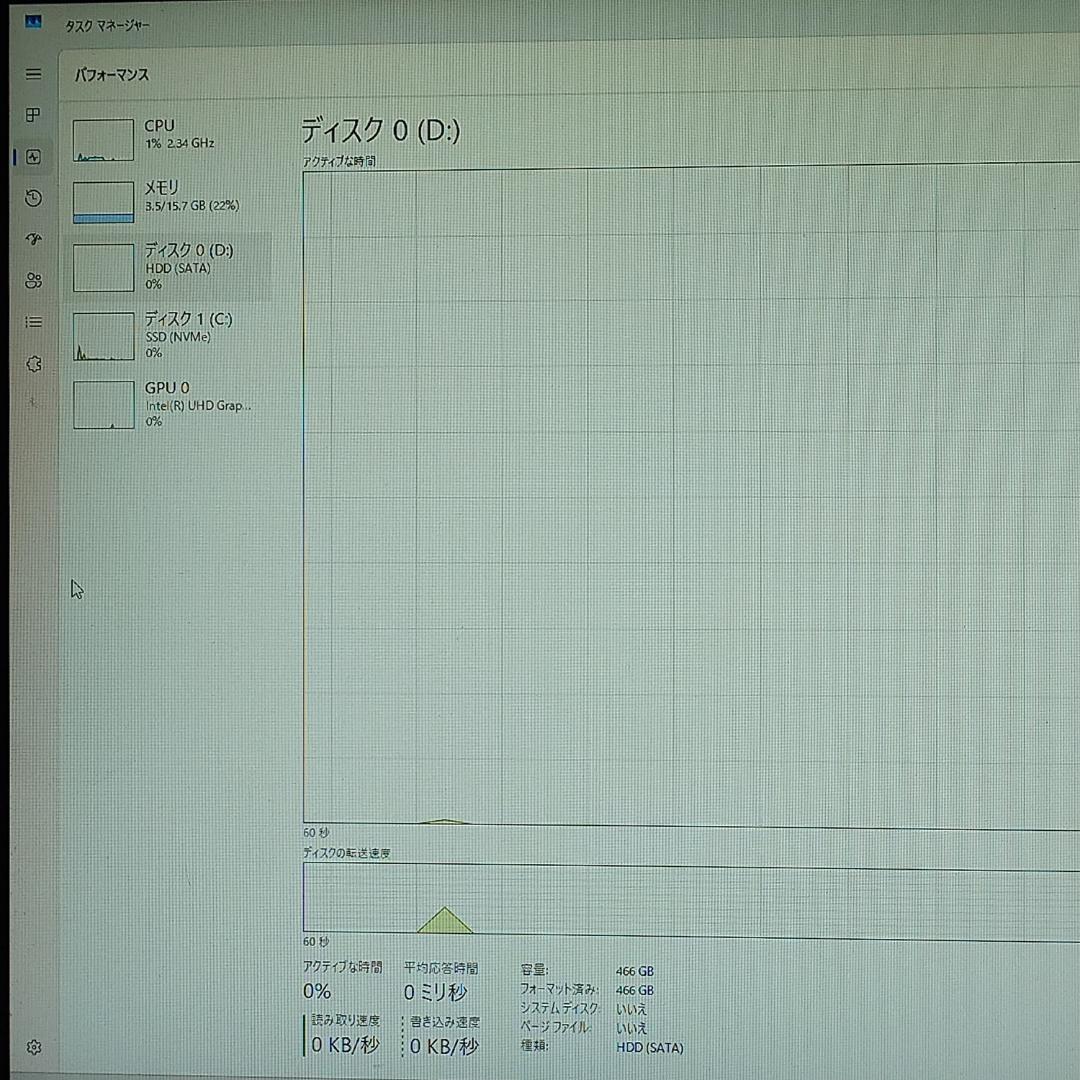Click the アクティブな時間 graph area
The width and height of the screenshot is (1080, 1080).
692,496
